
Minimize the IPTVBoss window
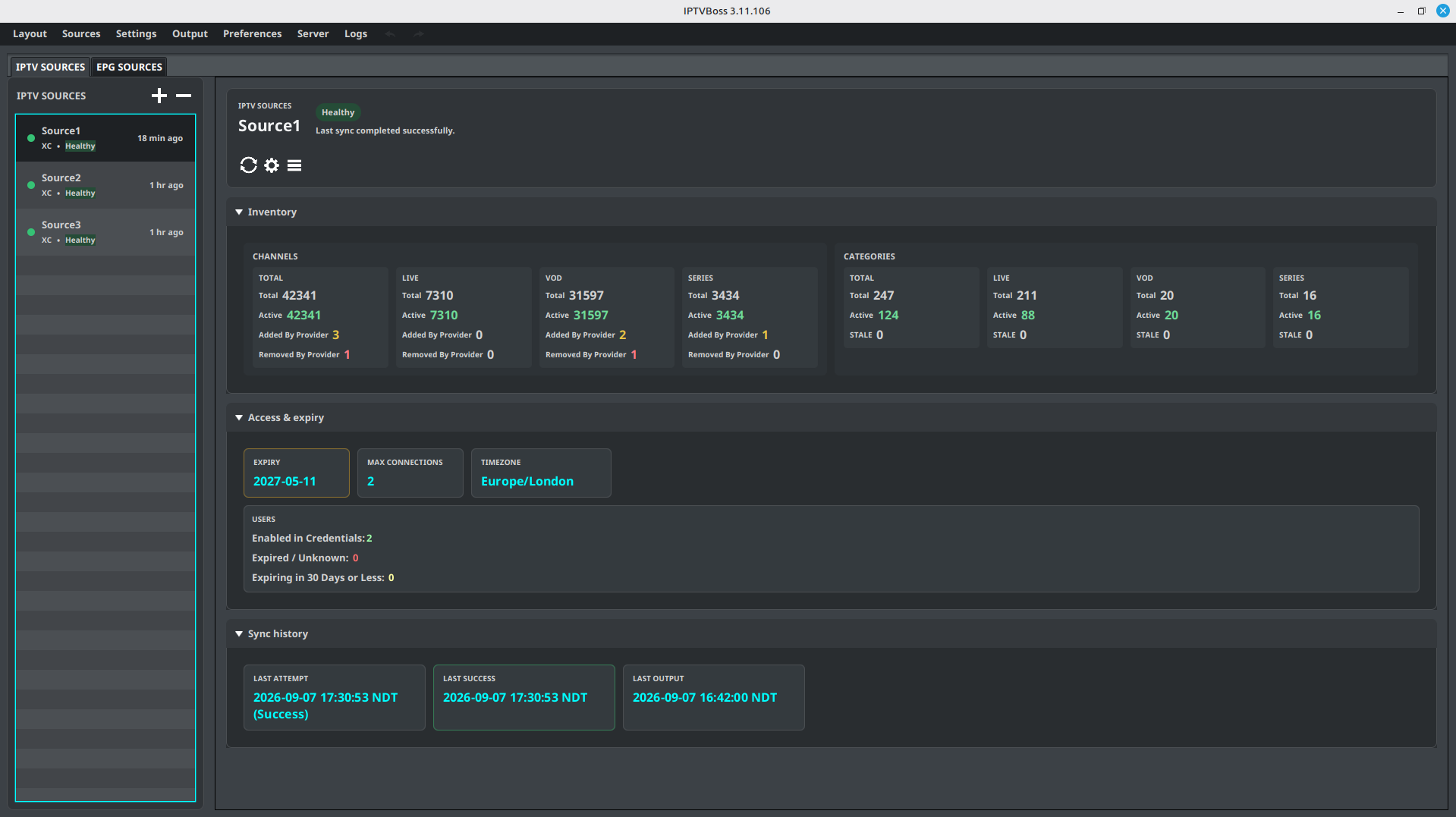tap(1400, 11)
